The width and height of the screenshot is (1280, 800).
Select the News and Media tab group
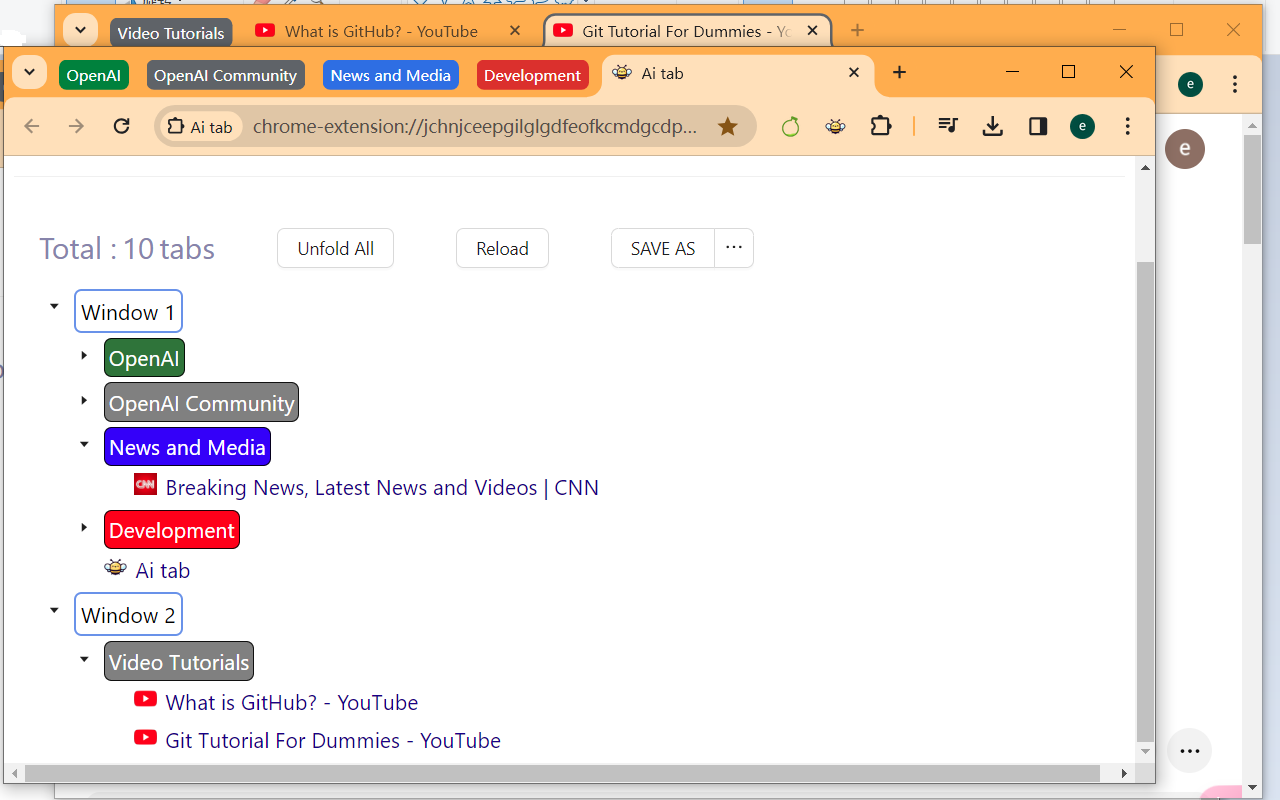390,75
